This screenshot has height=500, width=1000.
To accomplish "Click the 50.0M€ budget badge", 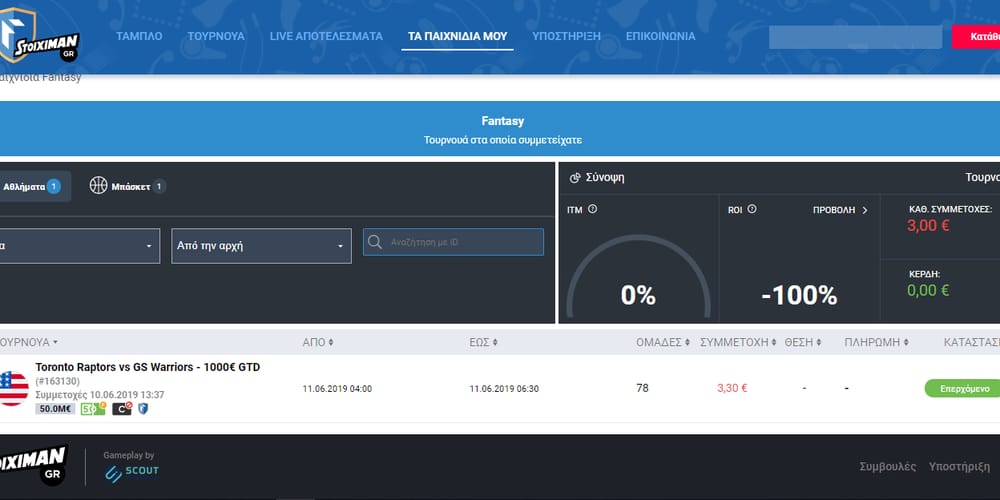I will [x=55, y=409].
